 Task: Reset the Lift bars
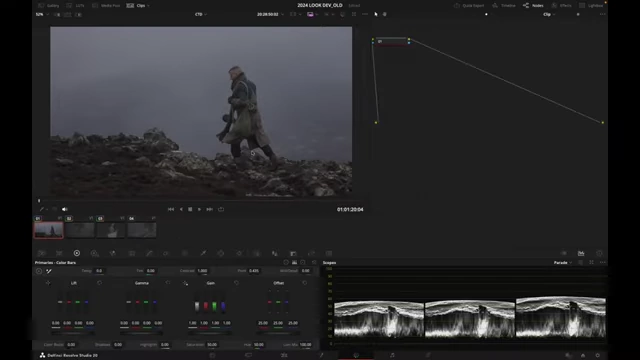(x=100, y=283)
